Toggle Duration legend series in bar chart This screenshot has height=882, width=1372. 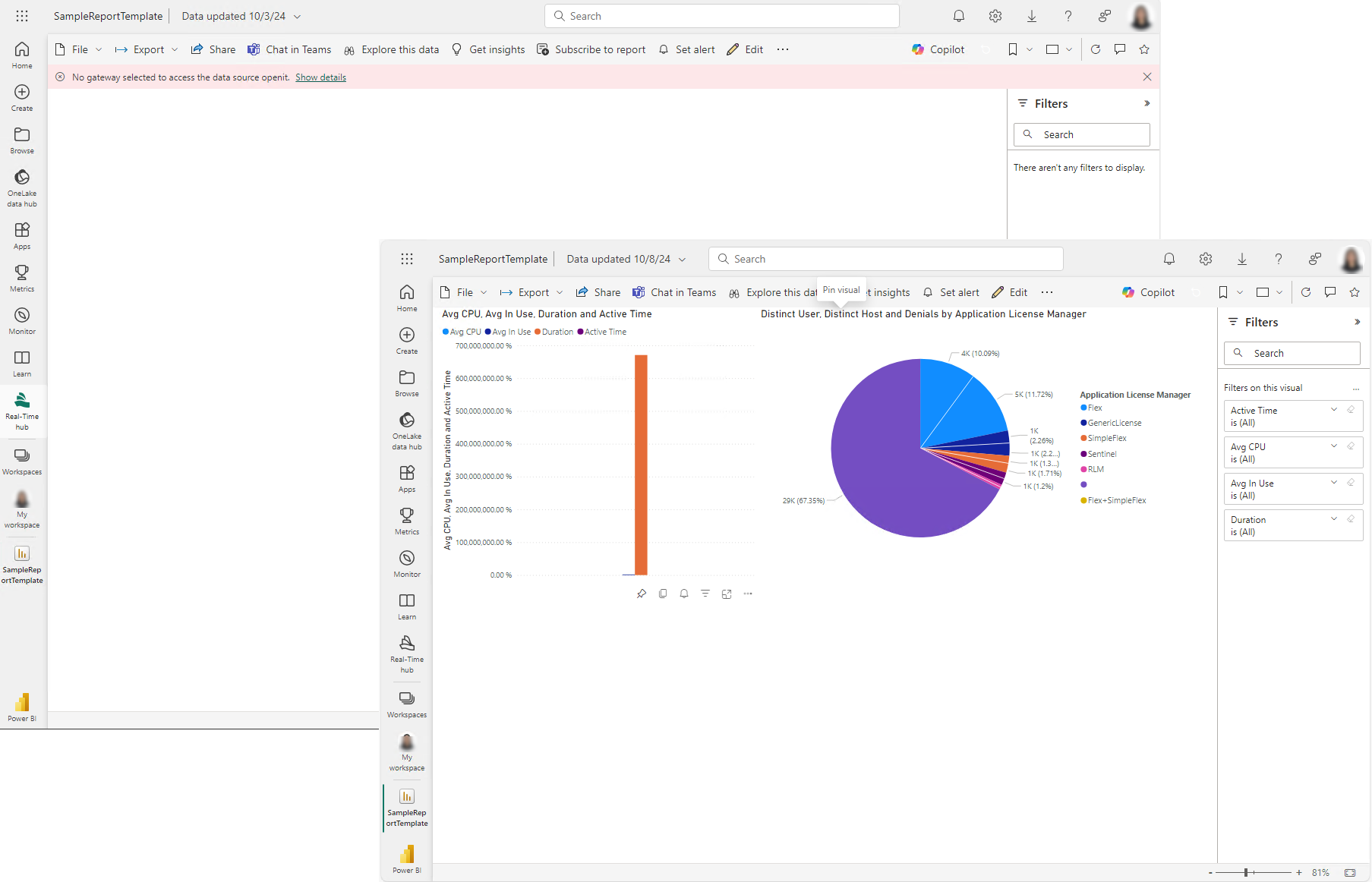[x=554, y=332]
